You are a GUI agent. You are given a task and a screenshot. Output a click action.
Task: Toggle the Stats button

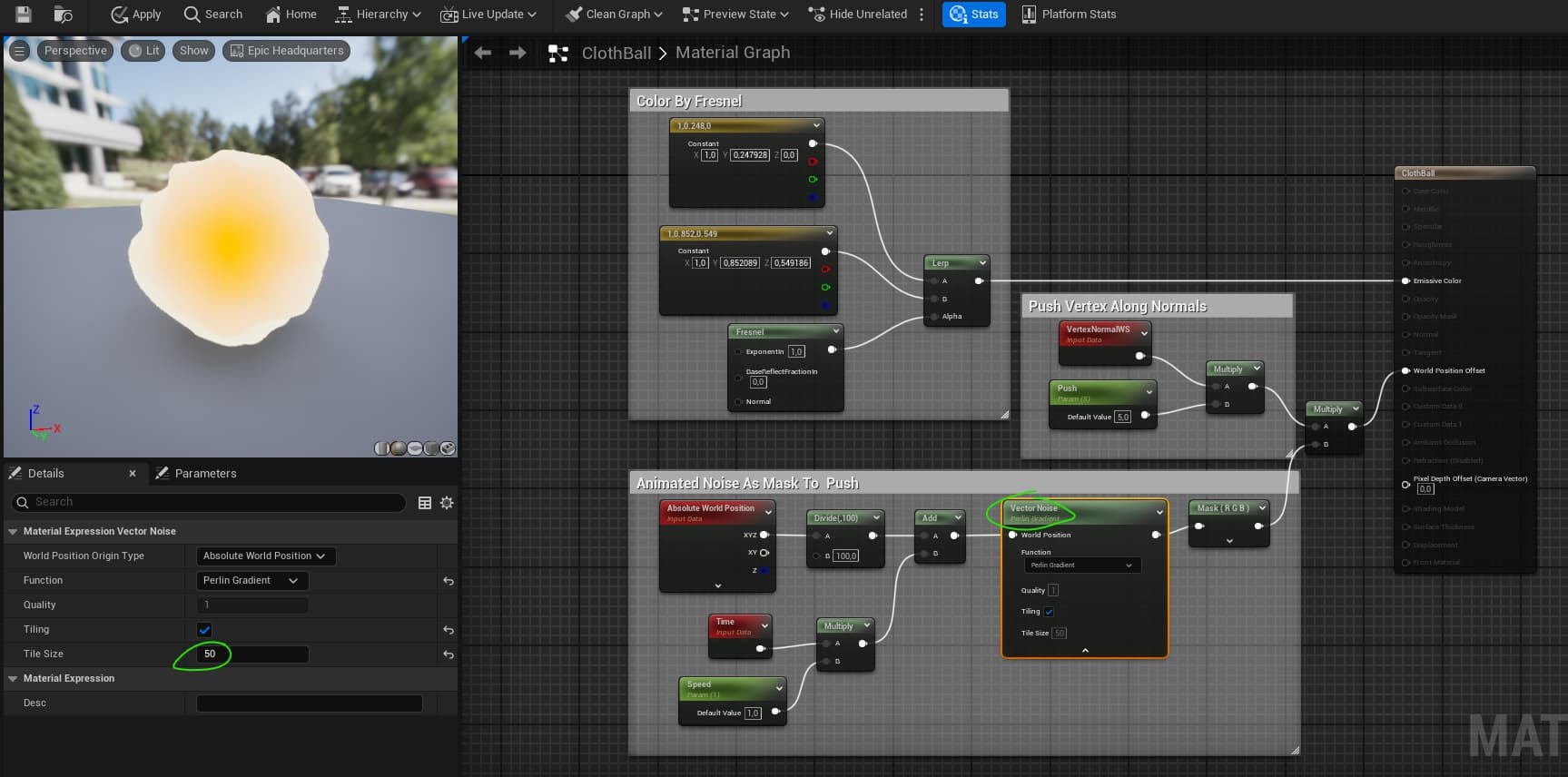(x=973, y=15)
